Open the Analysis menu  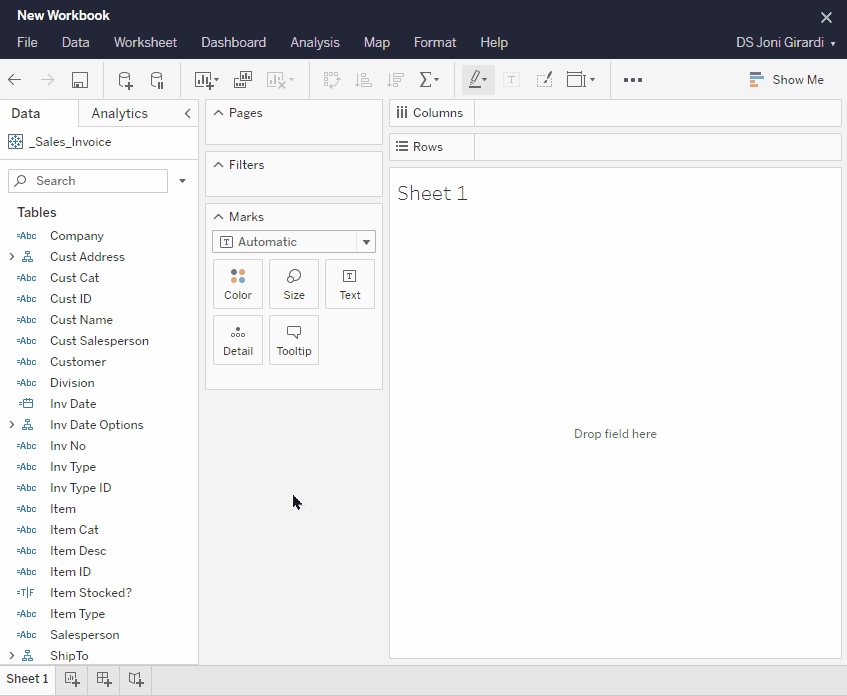tap(315, 43)
